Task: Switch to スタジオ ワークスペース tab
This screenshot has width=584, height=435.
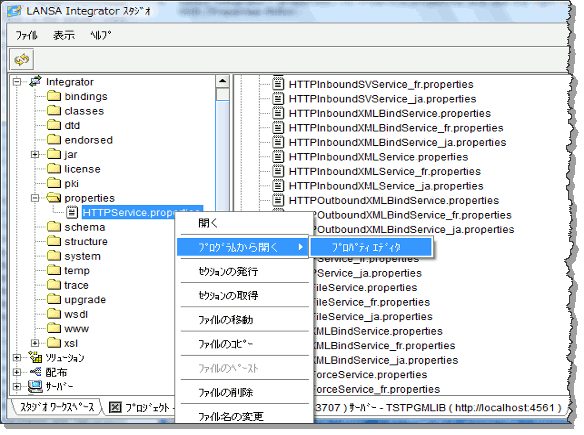Action: (57, 407)
